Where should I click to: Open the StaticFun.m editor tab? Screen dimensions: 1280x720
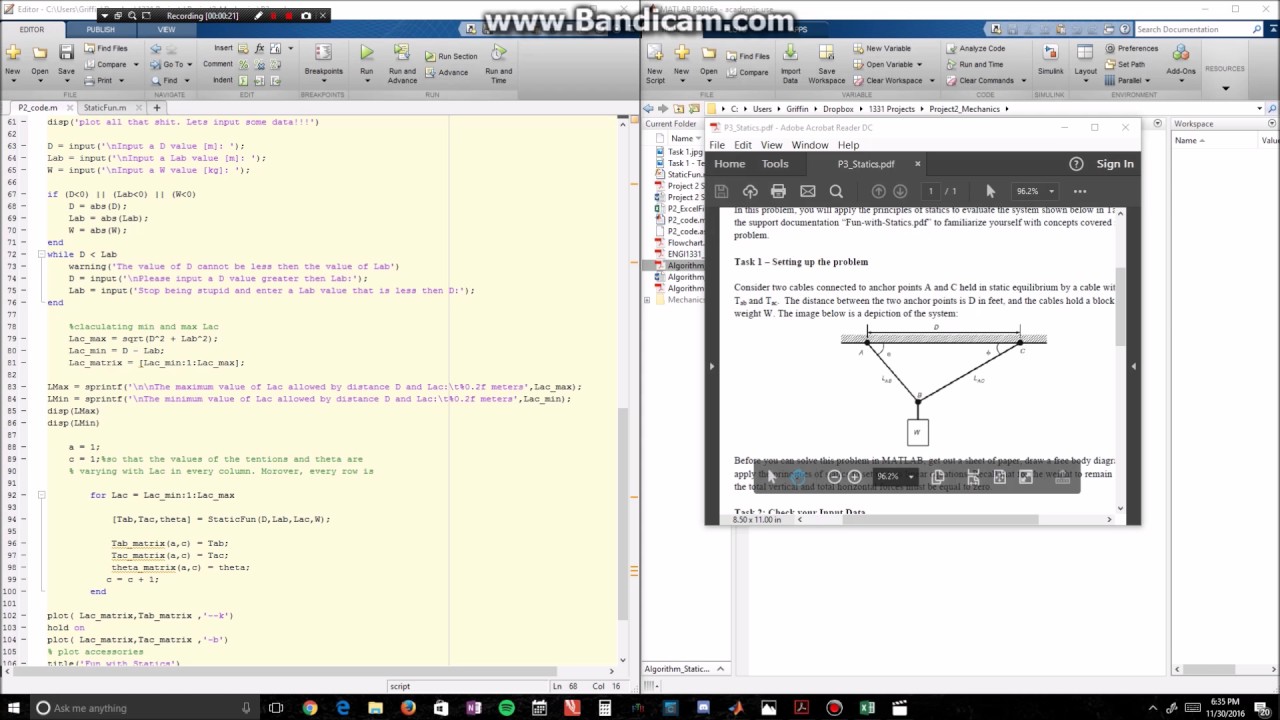pos(105,107)
